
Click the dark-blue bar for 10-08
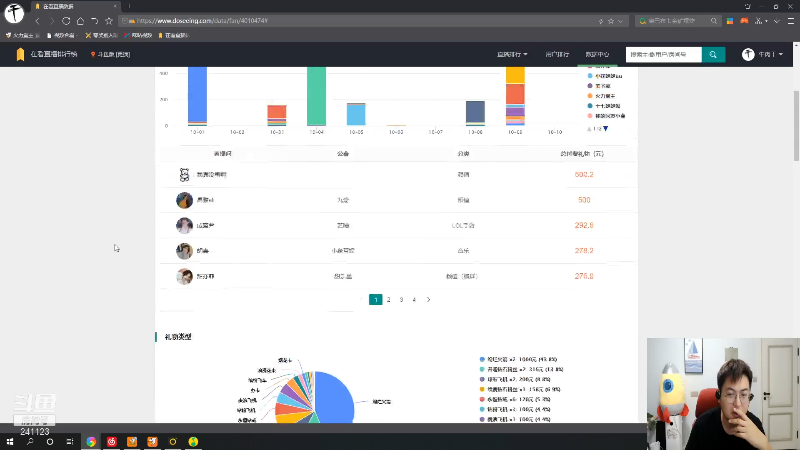pos(475,112)
